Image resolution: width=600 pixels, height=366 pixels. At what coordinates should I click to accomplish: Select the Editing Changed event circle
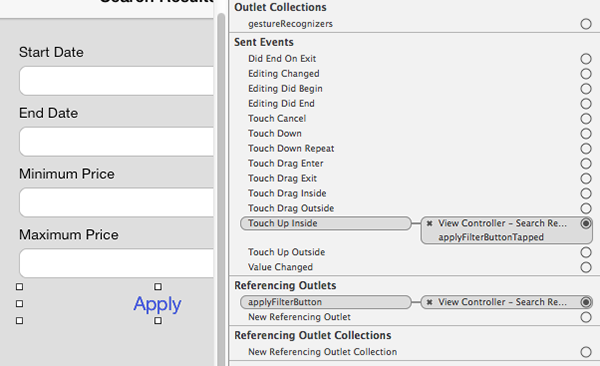[586, 74]
